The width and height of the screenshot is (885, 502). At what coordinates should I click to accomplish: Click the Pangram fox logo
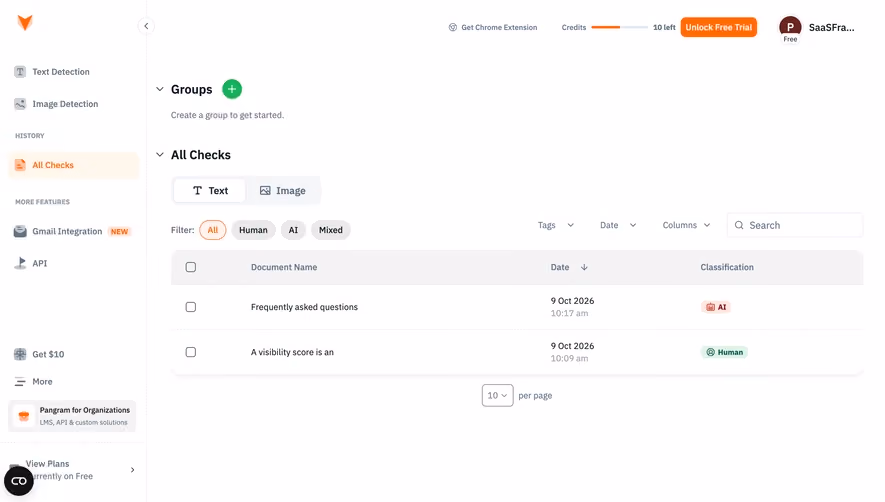coord(25,22)
